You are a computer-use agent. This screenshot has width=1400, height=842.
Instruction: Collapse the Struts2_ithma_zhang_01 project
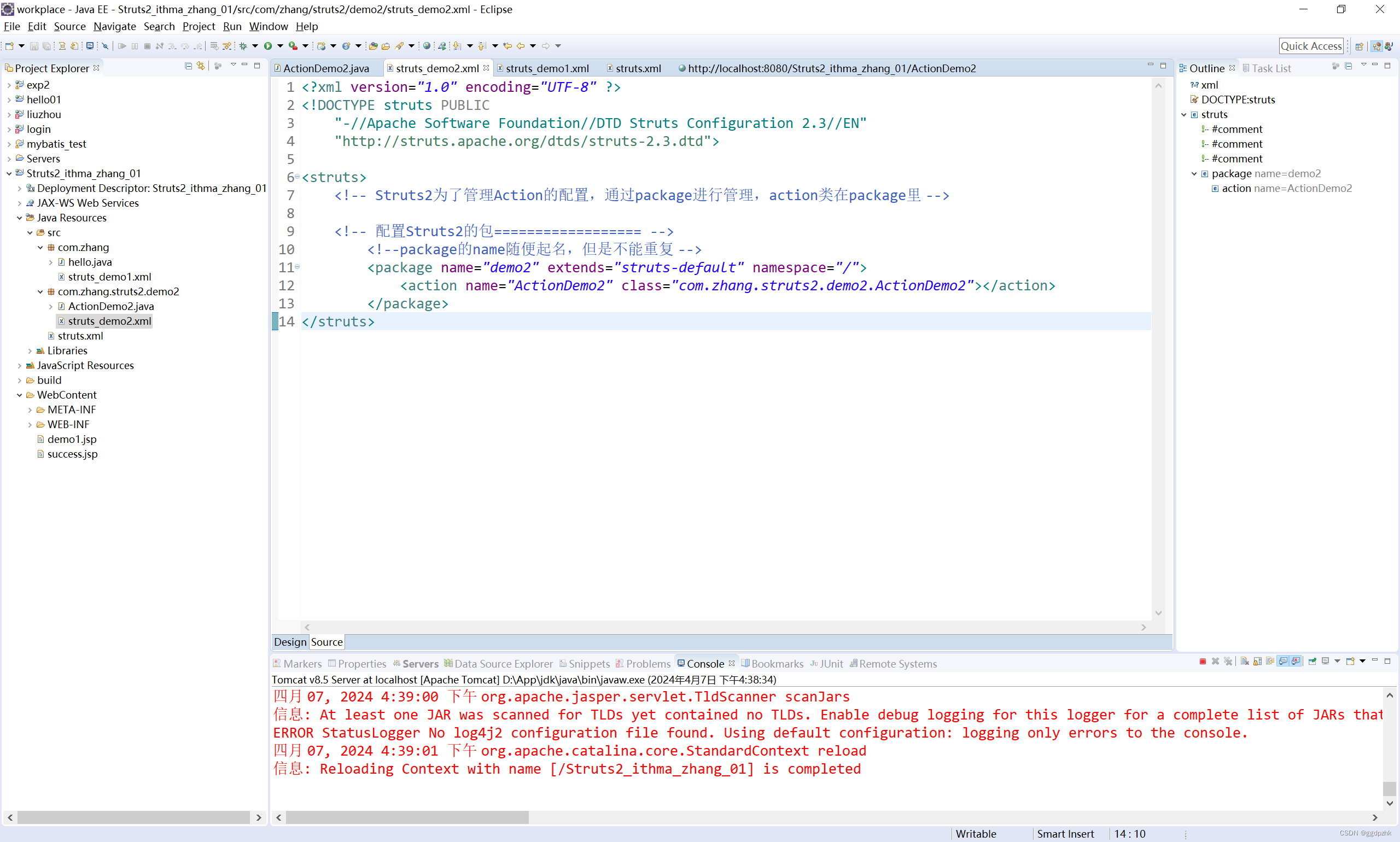(x=9, y=174)
